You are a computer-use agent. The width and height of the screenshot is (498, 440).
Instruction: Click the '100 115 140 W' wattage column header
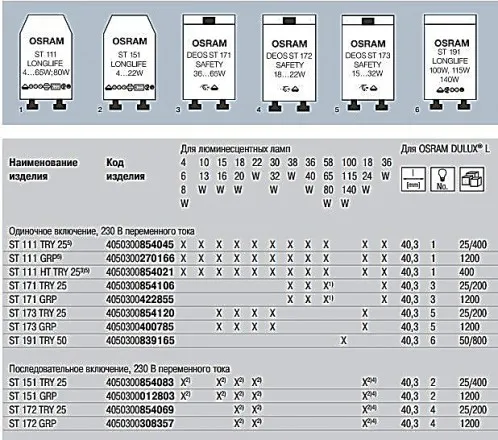click(349, 183)
